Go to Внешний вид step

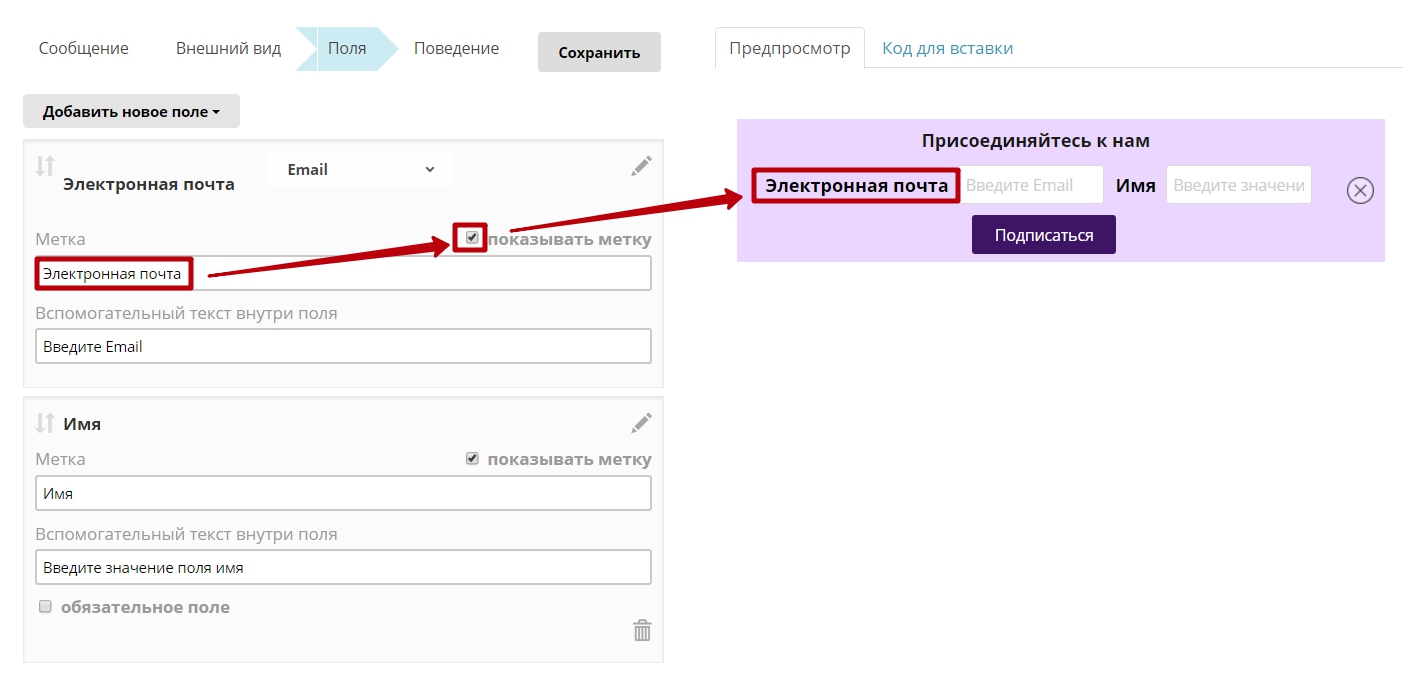click(228, 48)
